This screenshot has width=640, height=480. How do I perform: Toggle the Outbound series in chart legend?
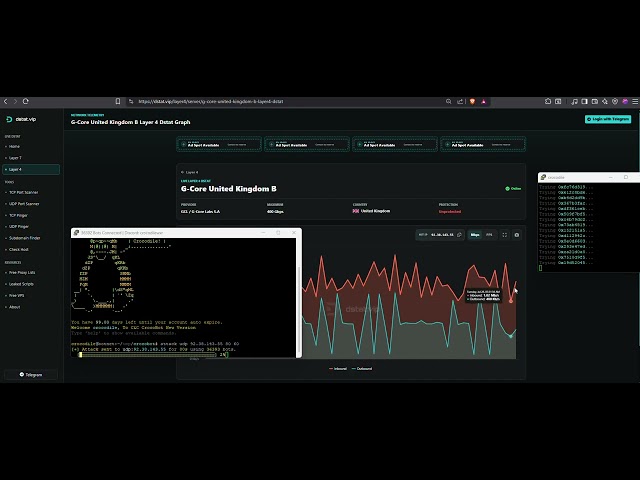362,369
